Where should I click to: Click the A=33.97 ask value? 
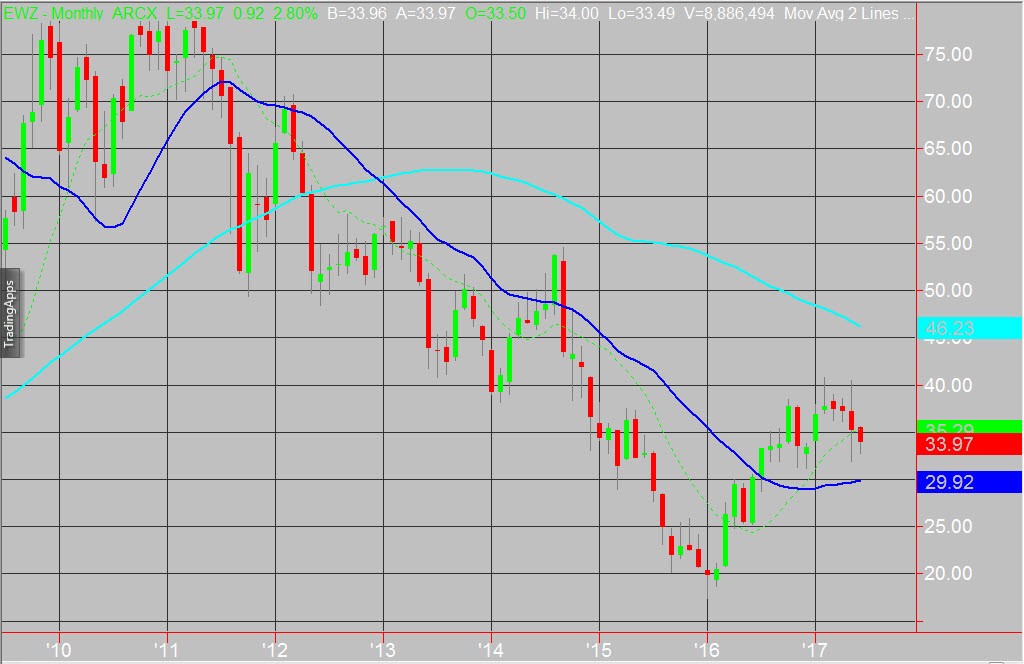pos(426,13)
